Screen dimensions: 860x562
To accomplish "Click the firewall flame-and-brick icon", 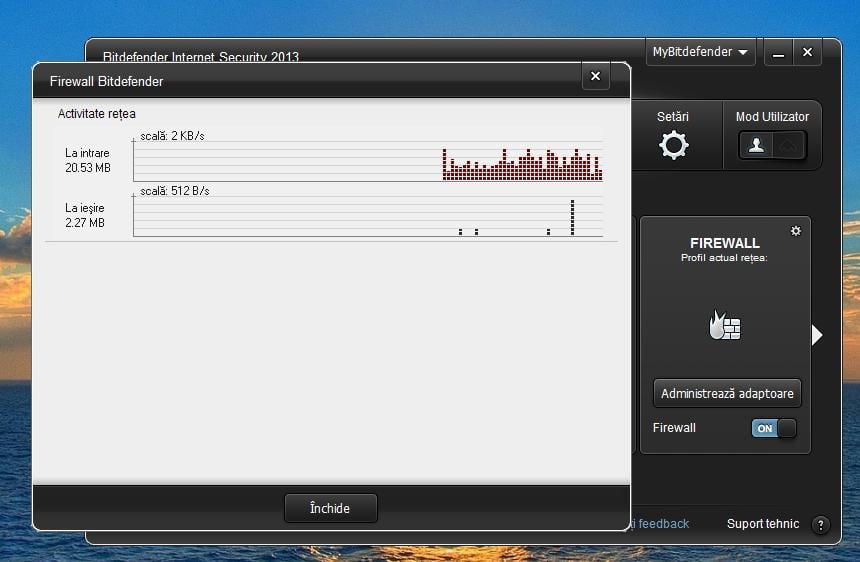I will (x=725, y=325).
